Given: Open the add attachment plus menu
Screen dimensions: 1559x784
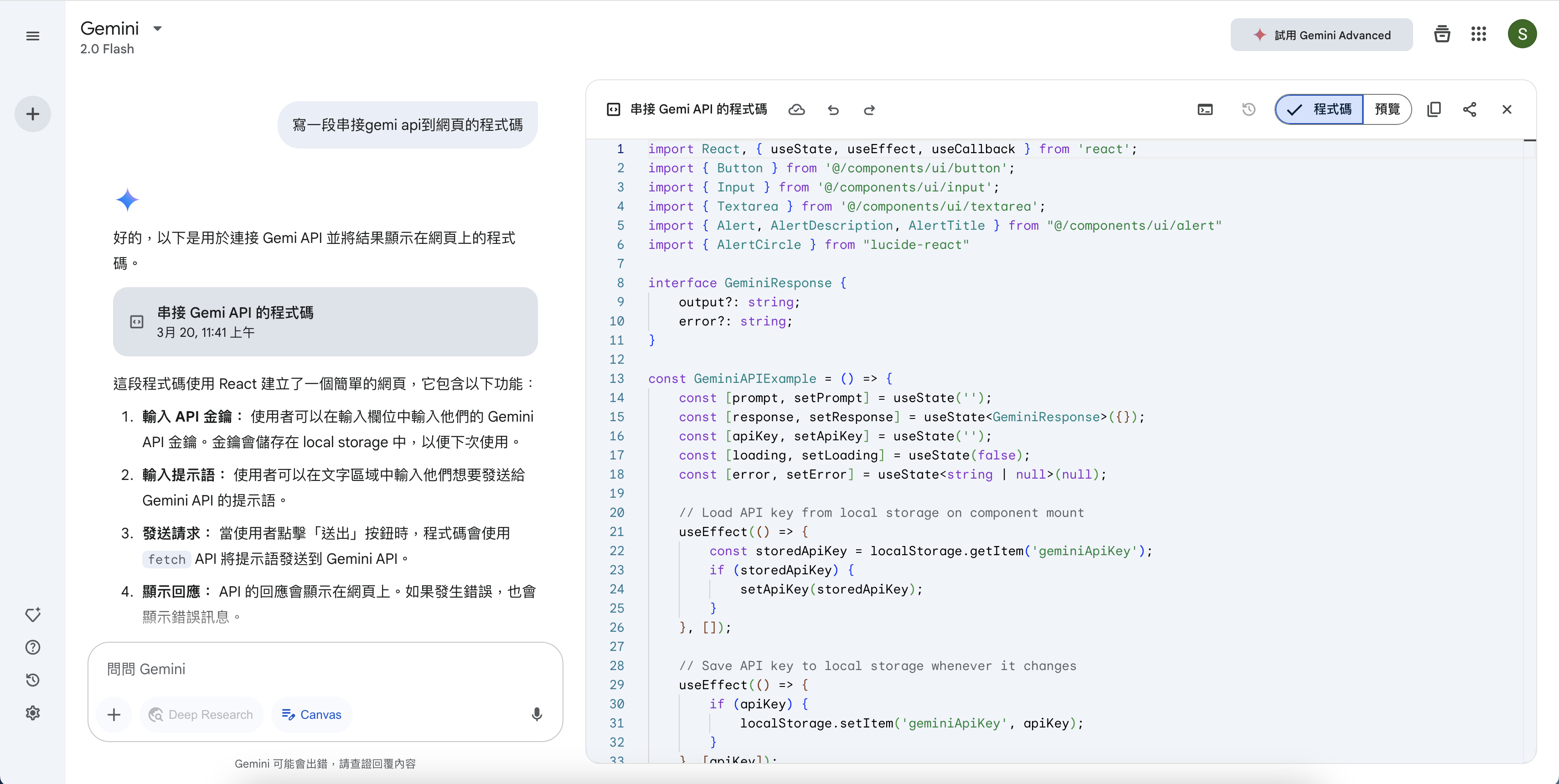Looking at the screenshot, I should [114, 714].
